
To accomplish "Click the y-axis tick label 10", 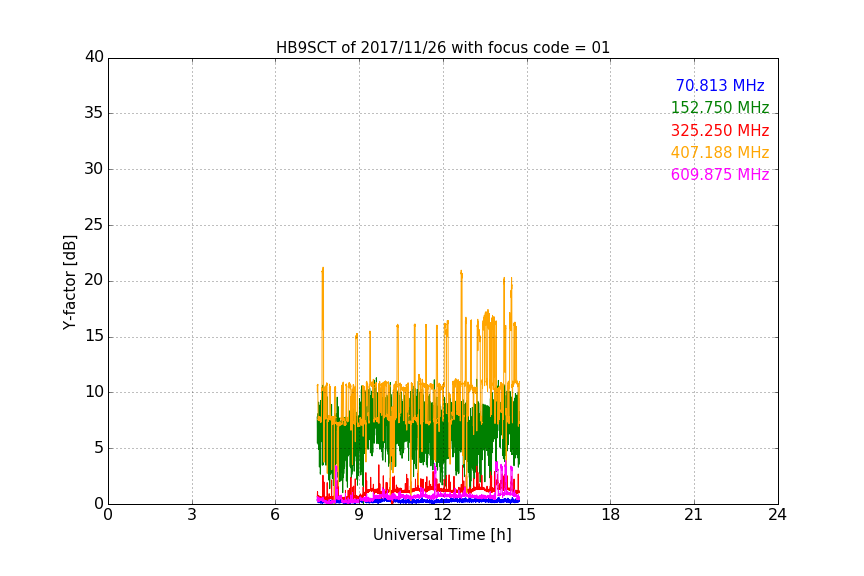I will 94,392.
